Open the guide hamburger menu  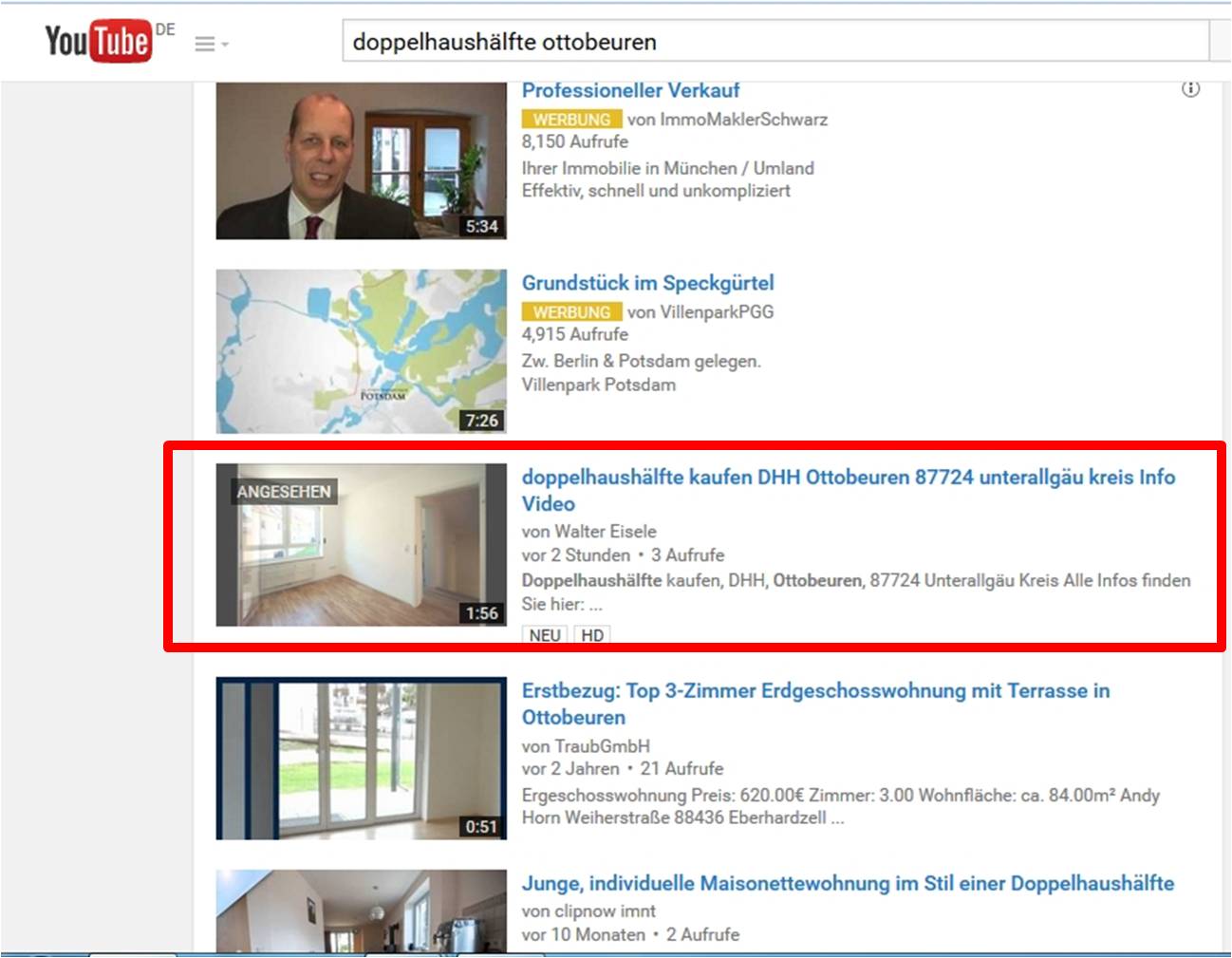click(211, 44)
